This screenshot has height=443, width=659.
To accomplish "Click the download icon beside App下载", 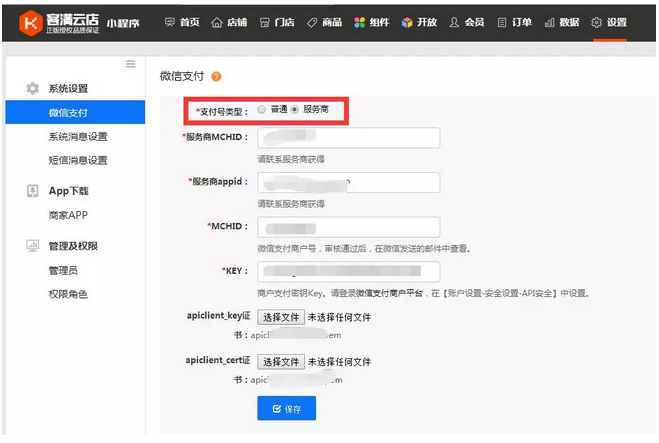I will [32, 191].
